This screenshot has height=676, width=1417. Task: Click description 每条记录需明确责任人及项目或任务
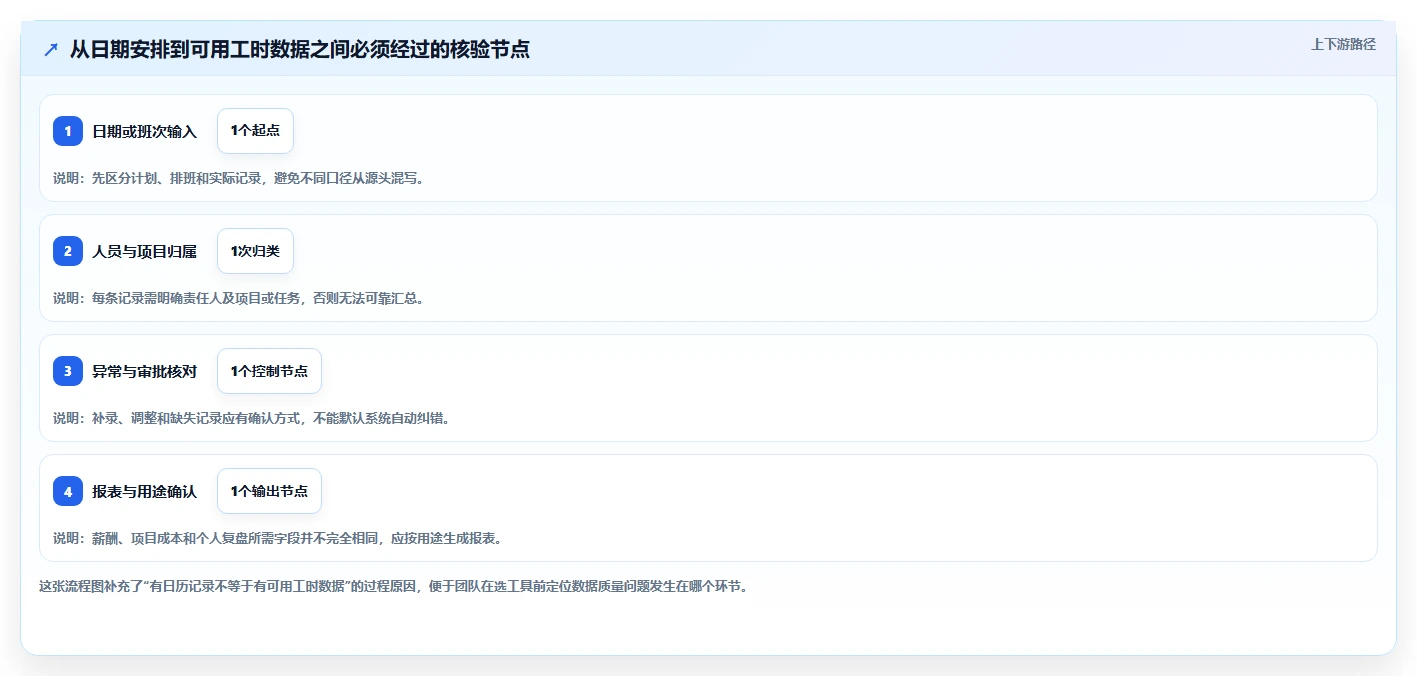point(239,299)
